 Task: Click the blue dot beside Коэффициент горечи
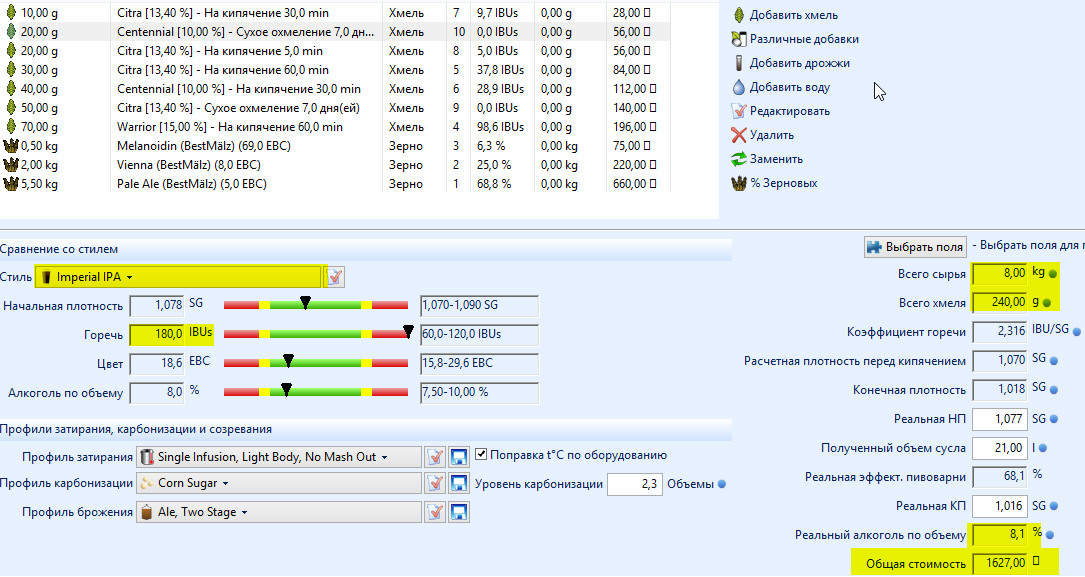[1077, 332]
